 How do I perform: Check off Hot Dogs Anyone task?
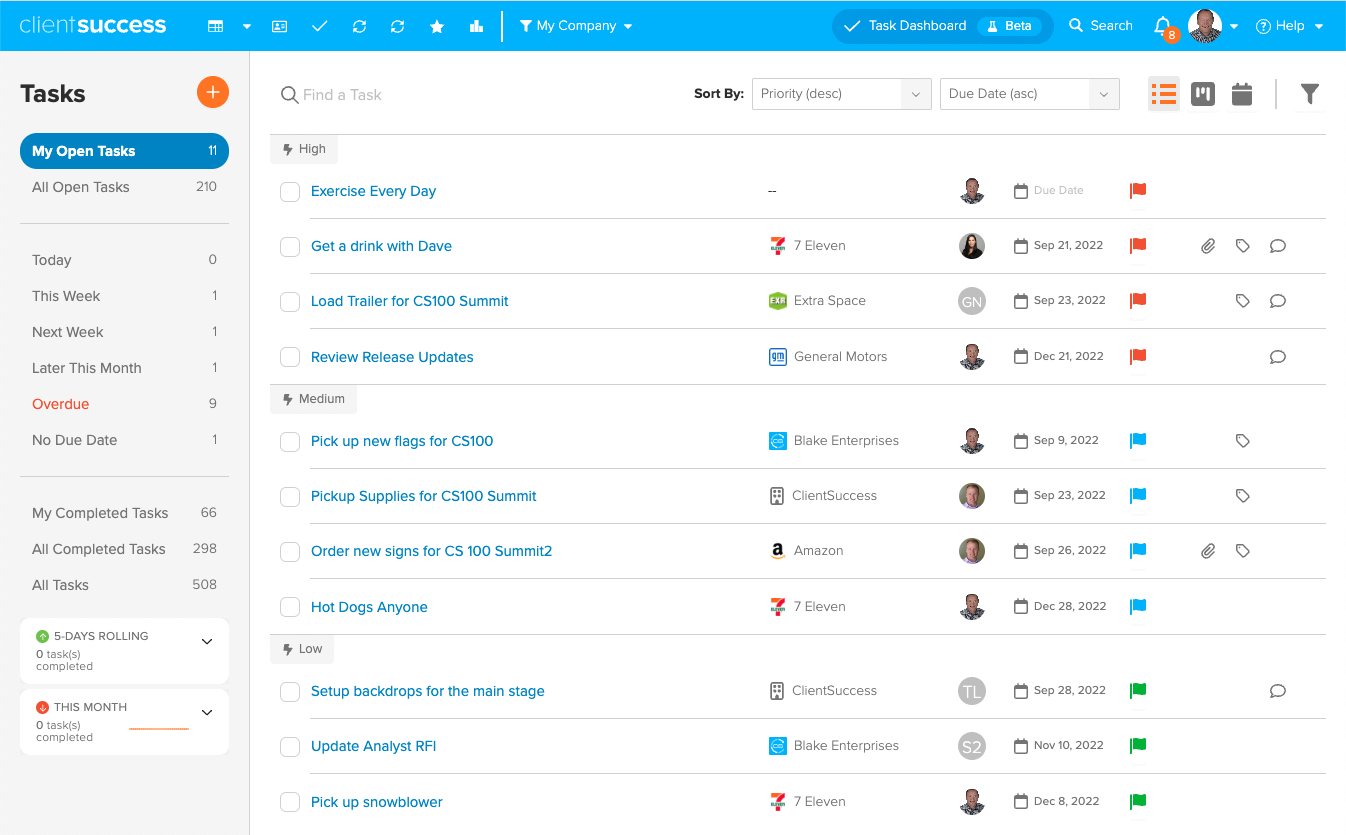pos(290,607)
